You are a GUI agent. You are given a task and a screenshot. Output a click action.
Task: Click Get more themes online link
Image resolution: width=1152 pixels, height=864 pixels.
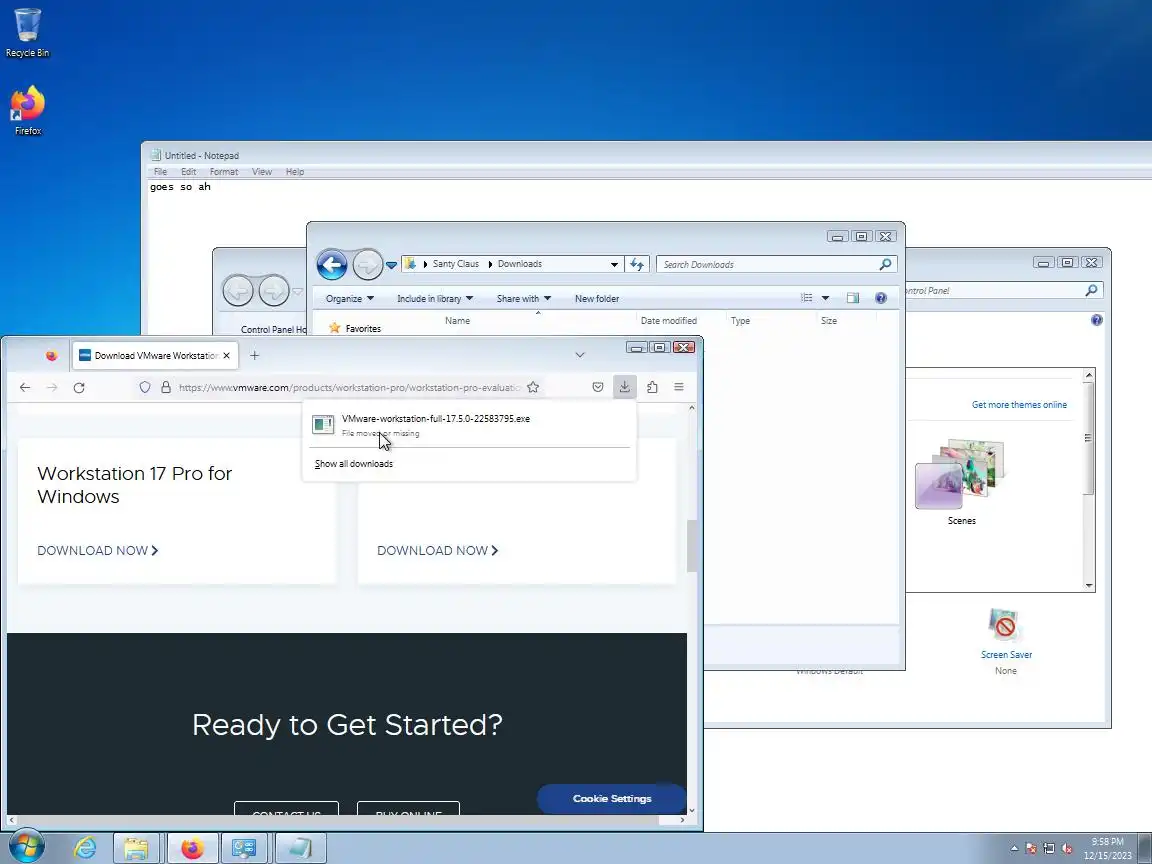tap(1019, 405)
